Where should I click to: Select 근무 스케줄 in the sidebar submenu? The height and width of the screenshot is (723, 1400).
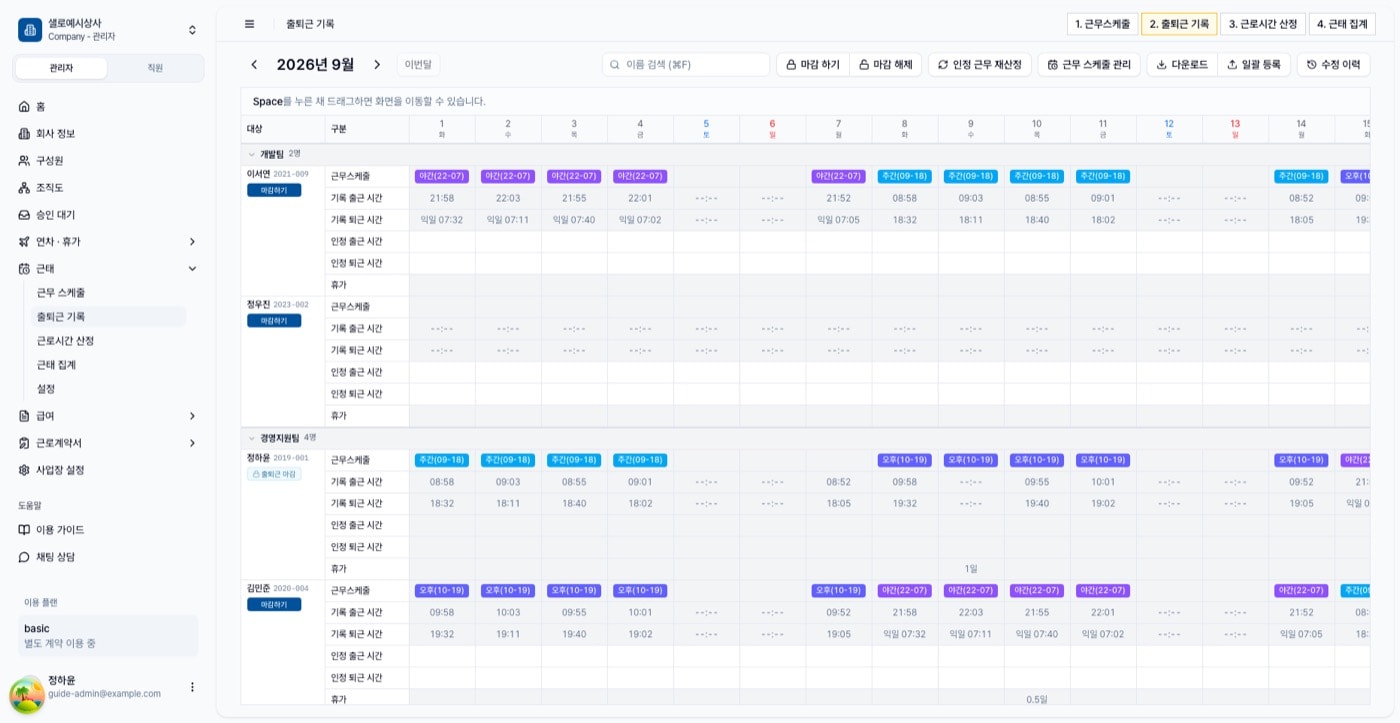pos(61,292)
